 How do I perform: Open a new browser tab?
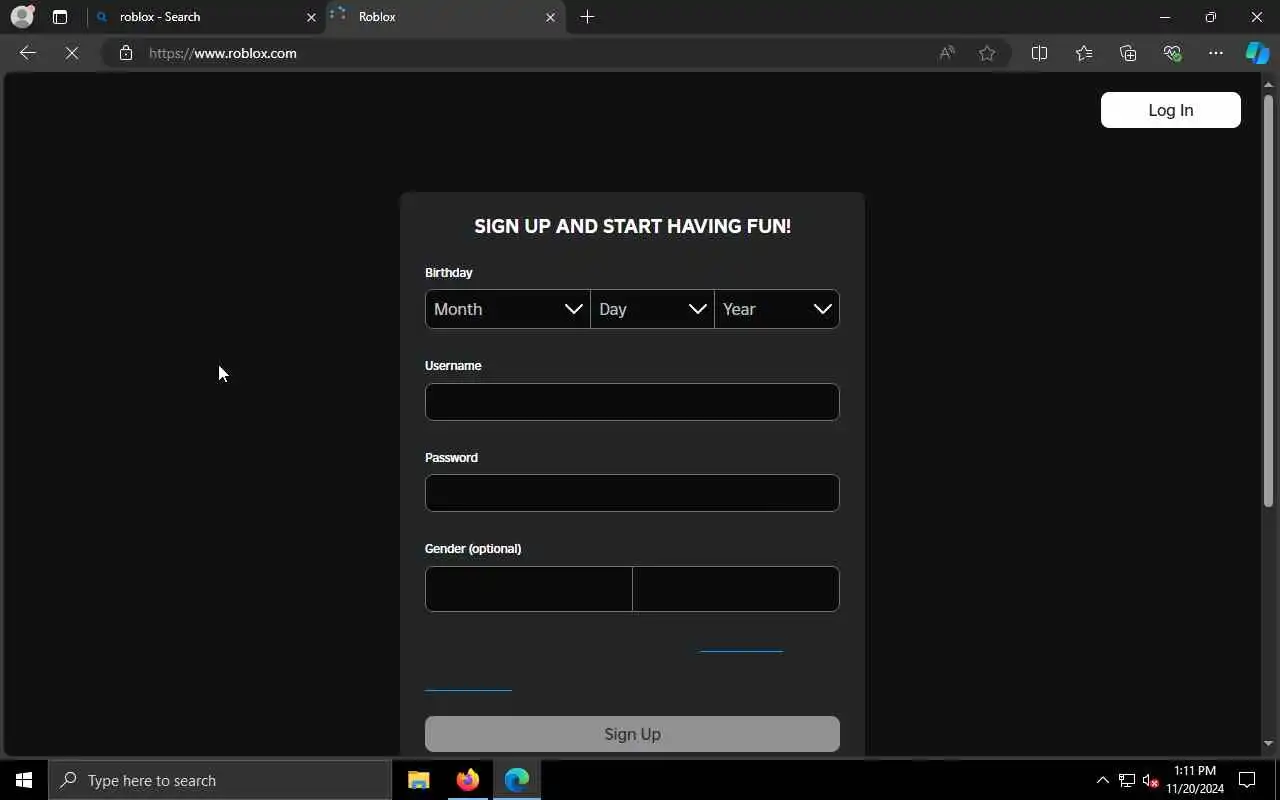pyautogui.click(x=587, y=17)
